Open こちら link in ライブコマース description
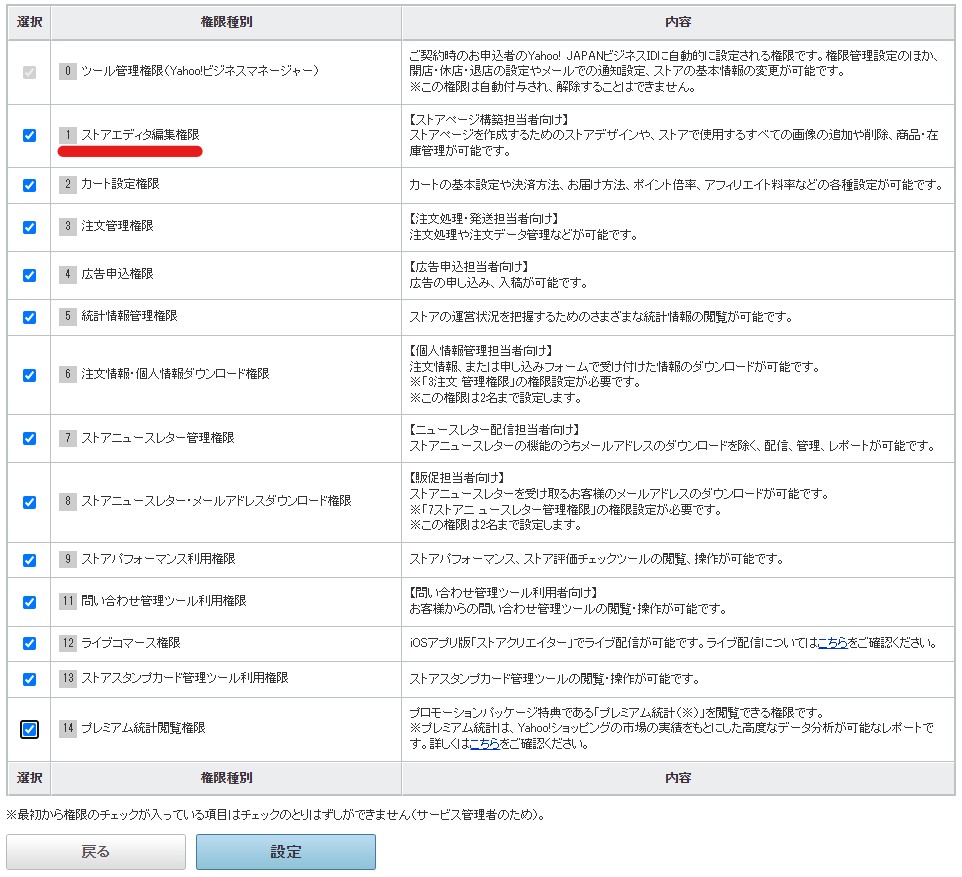The height and width of the screenshot is (877, 962). click(x=832, y=643)
